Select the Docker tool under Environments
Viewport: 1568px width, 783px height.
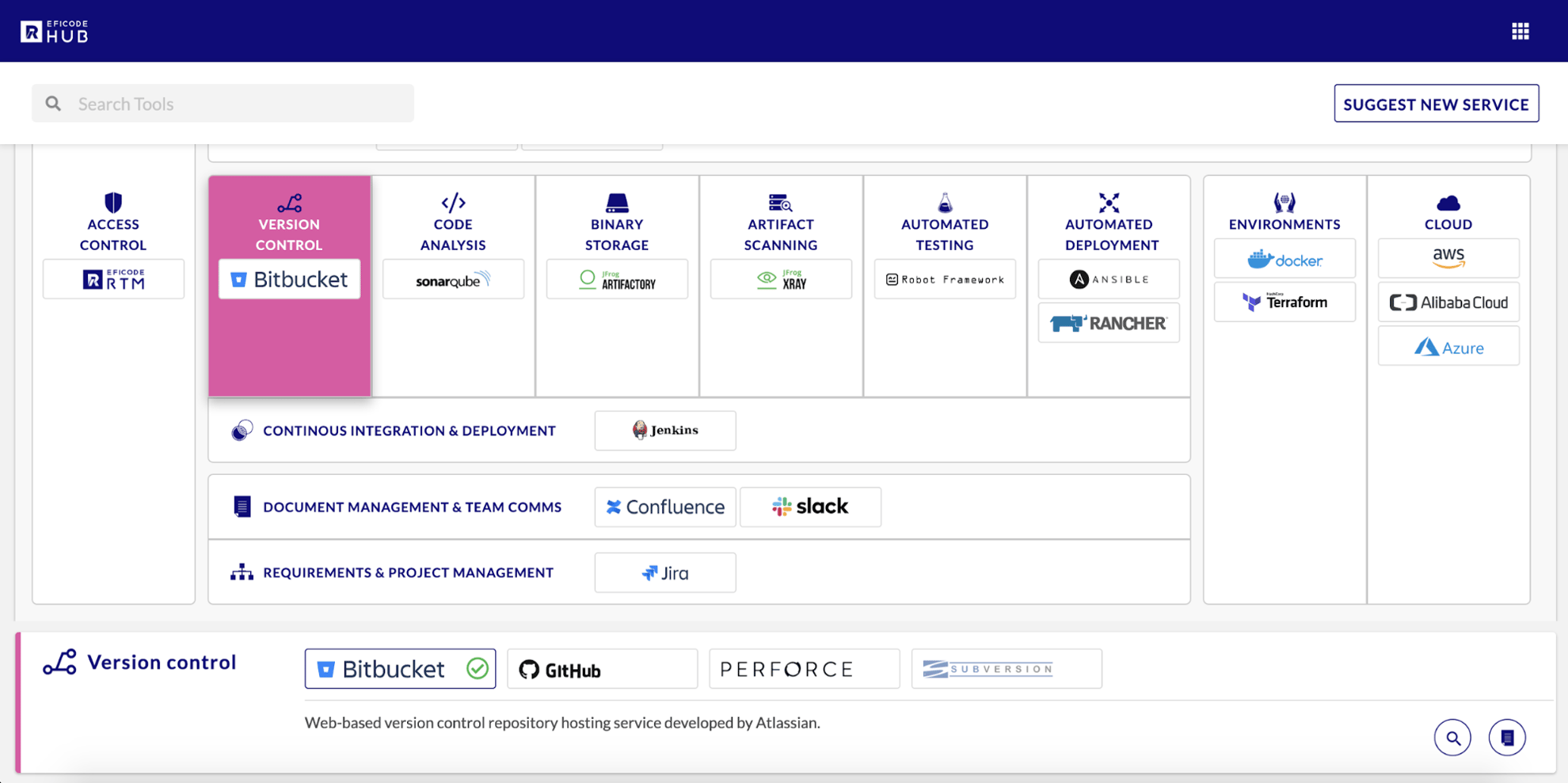[1284, 258]
